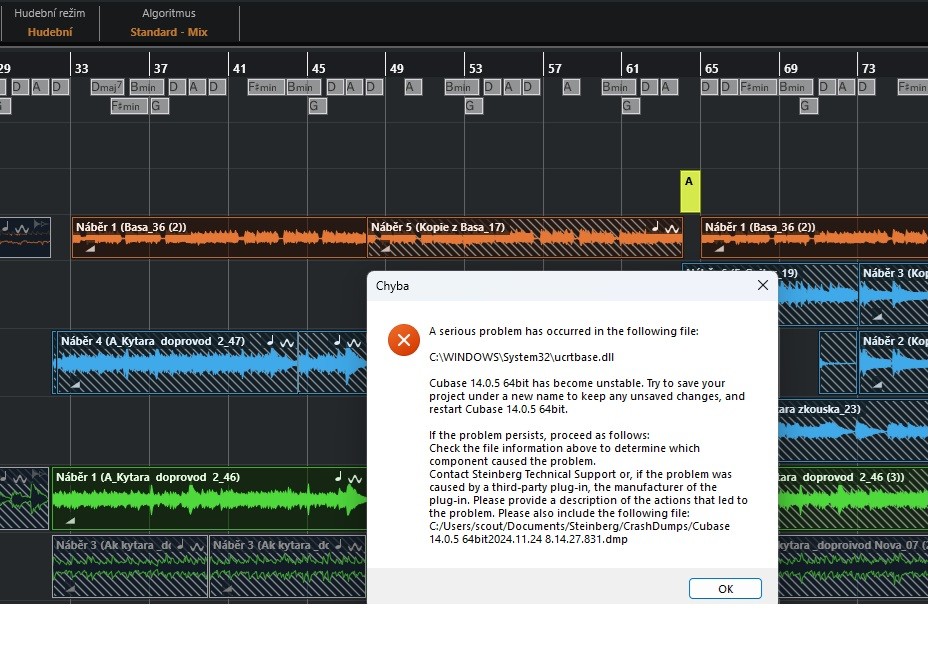Click arrow stretch icon on dark bass clip before bar 33
The width and height of the screenshot is (928, 648).
click(41, 225)
